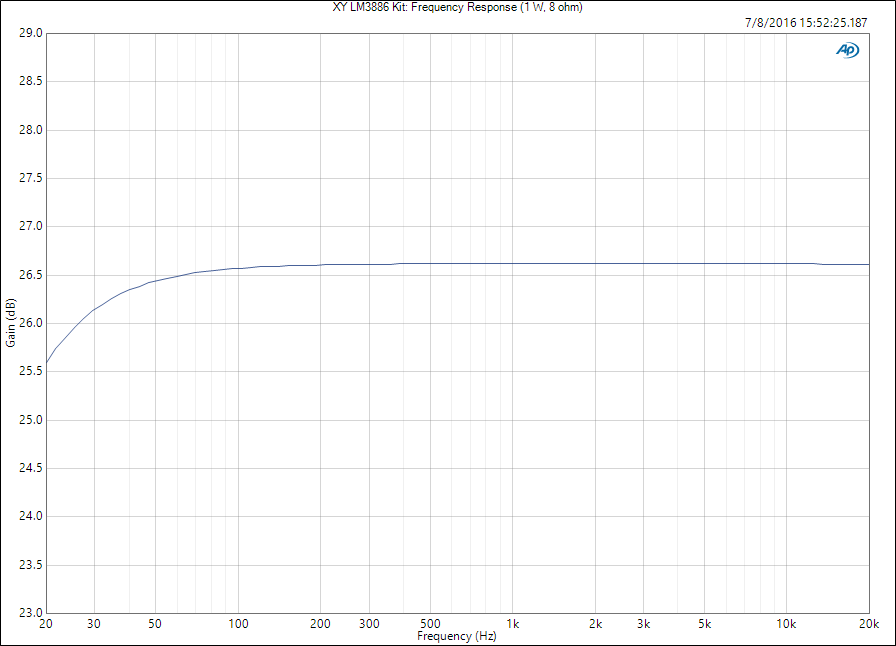896x646 pixels.
Task: Click the 1k frequency tick label
Action: click(x=513, y=624)
